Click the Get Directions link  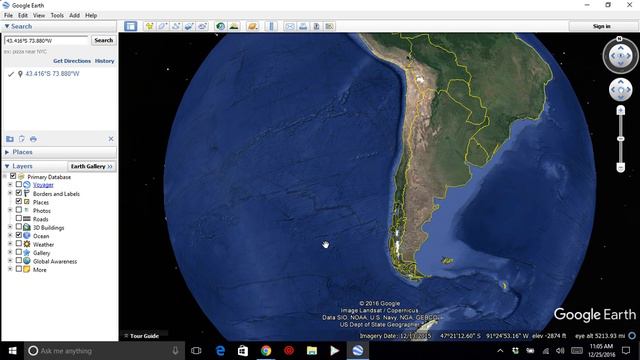(x=72, y=61)
